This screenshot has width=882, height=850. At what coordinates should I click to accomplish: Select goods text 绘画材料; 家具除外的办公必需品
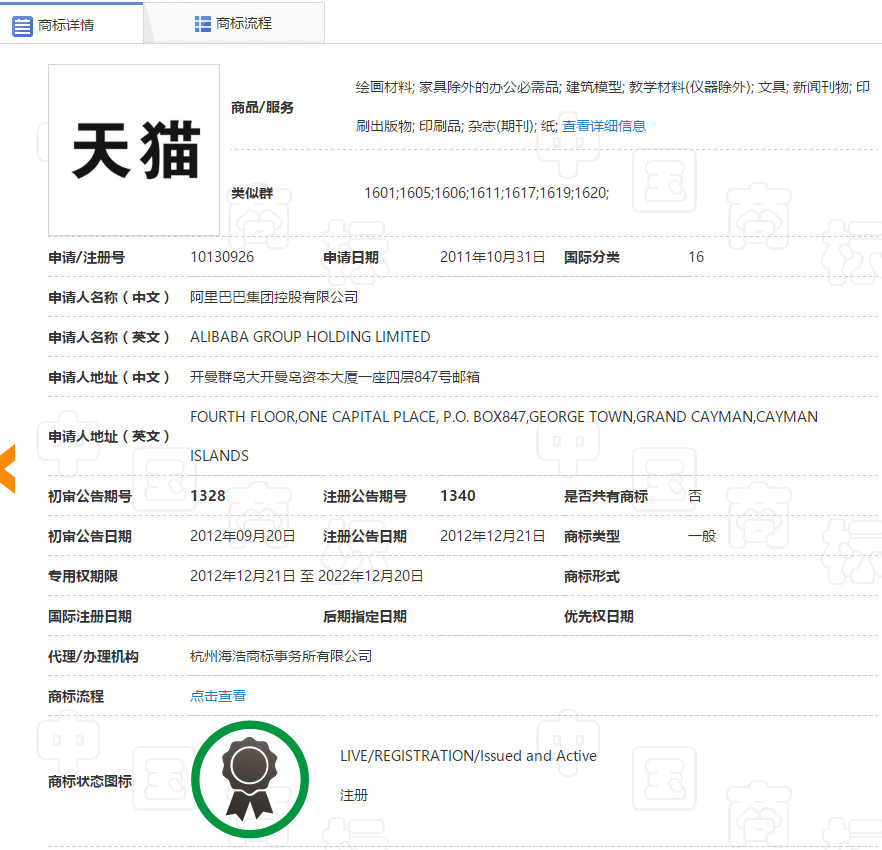point(457,87)
